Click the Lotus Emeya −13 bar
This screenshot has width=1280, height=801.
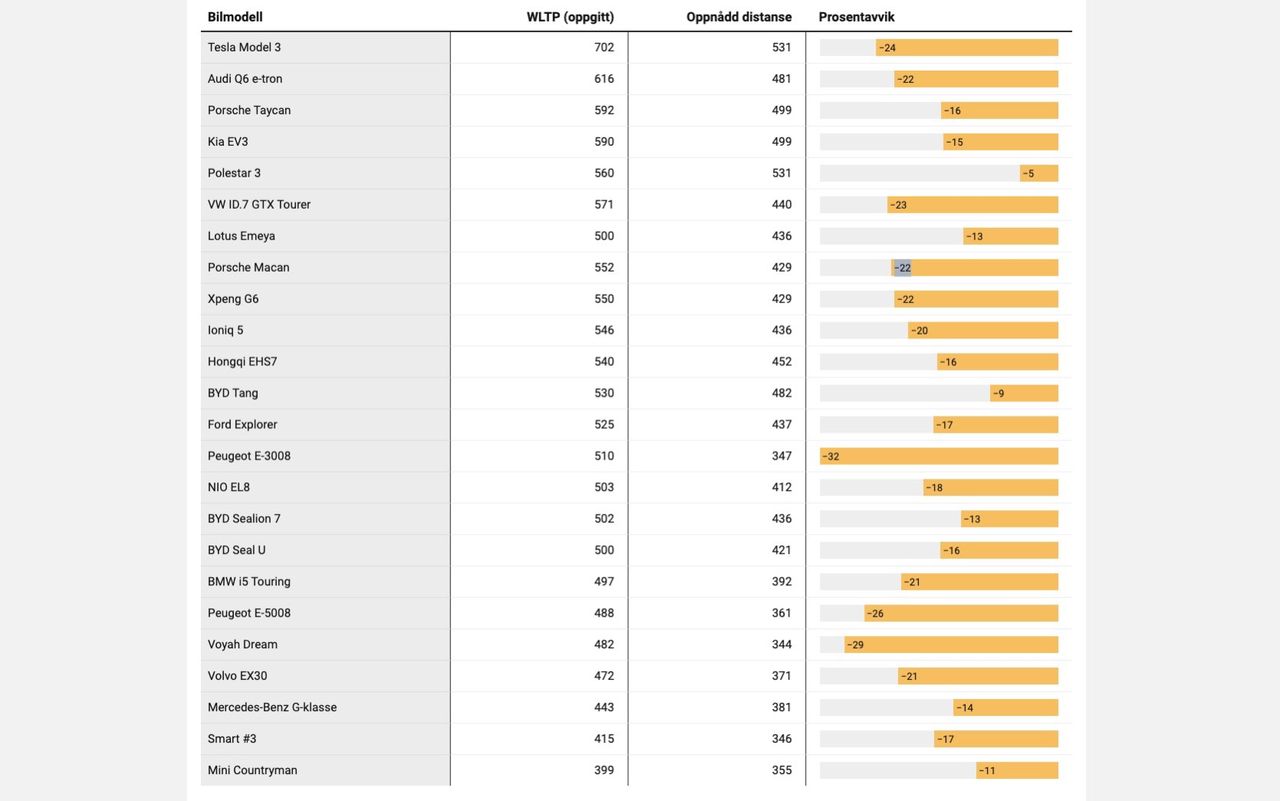1010,237
